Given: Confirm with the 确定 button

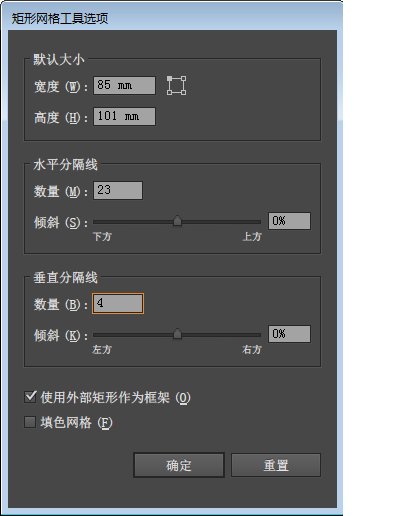Looking at the screenshot, I should 179,465.
